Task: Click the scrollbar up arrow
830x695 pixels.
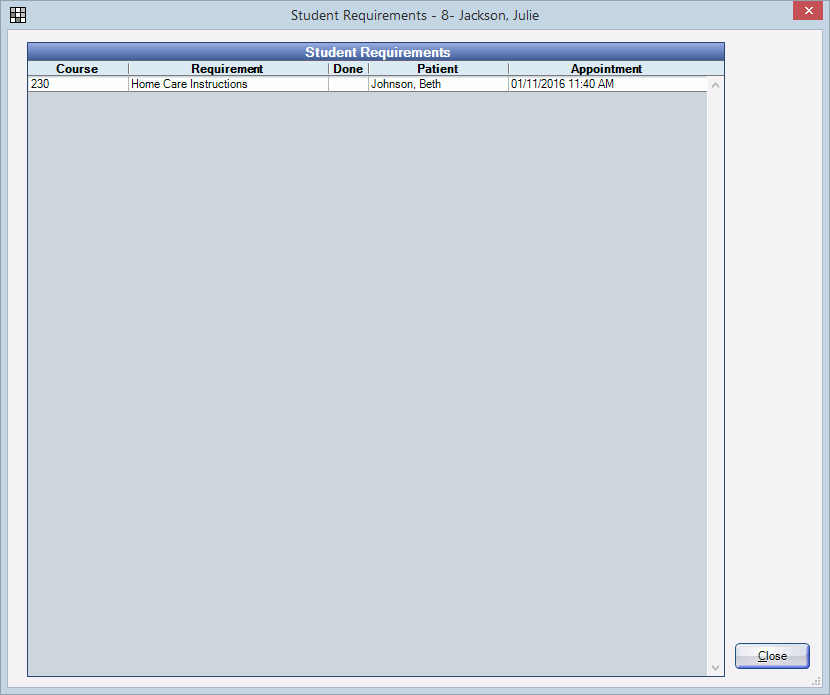Action: click(715, 85)
